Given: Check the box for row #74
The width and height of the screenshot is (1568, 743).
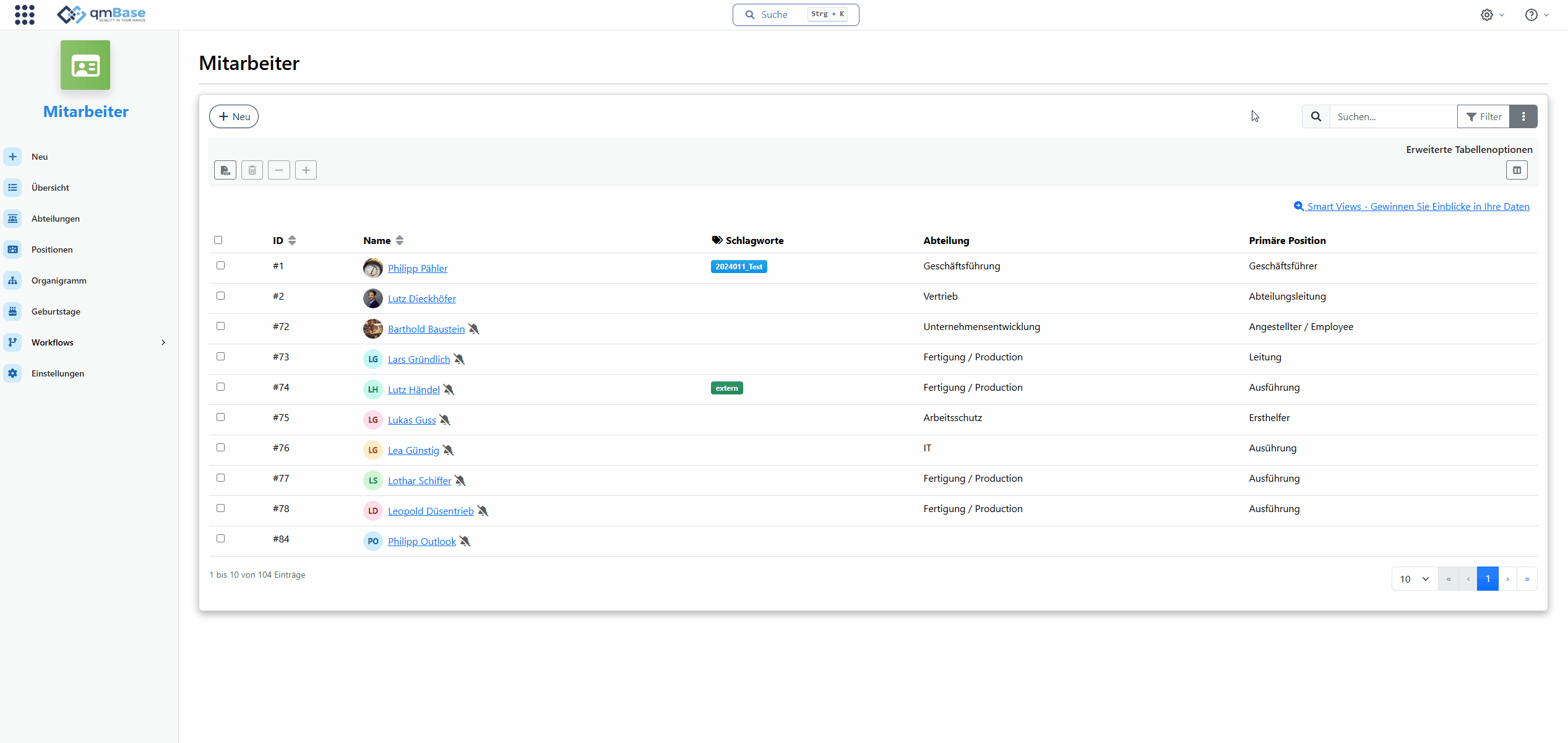Looking at the screenshot, I should [220, 386].
